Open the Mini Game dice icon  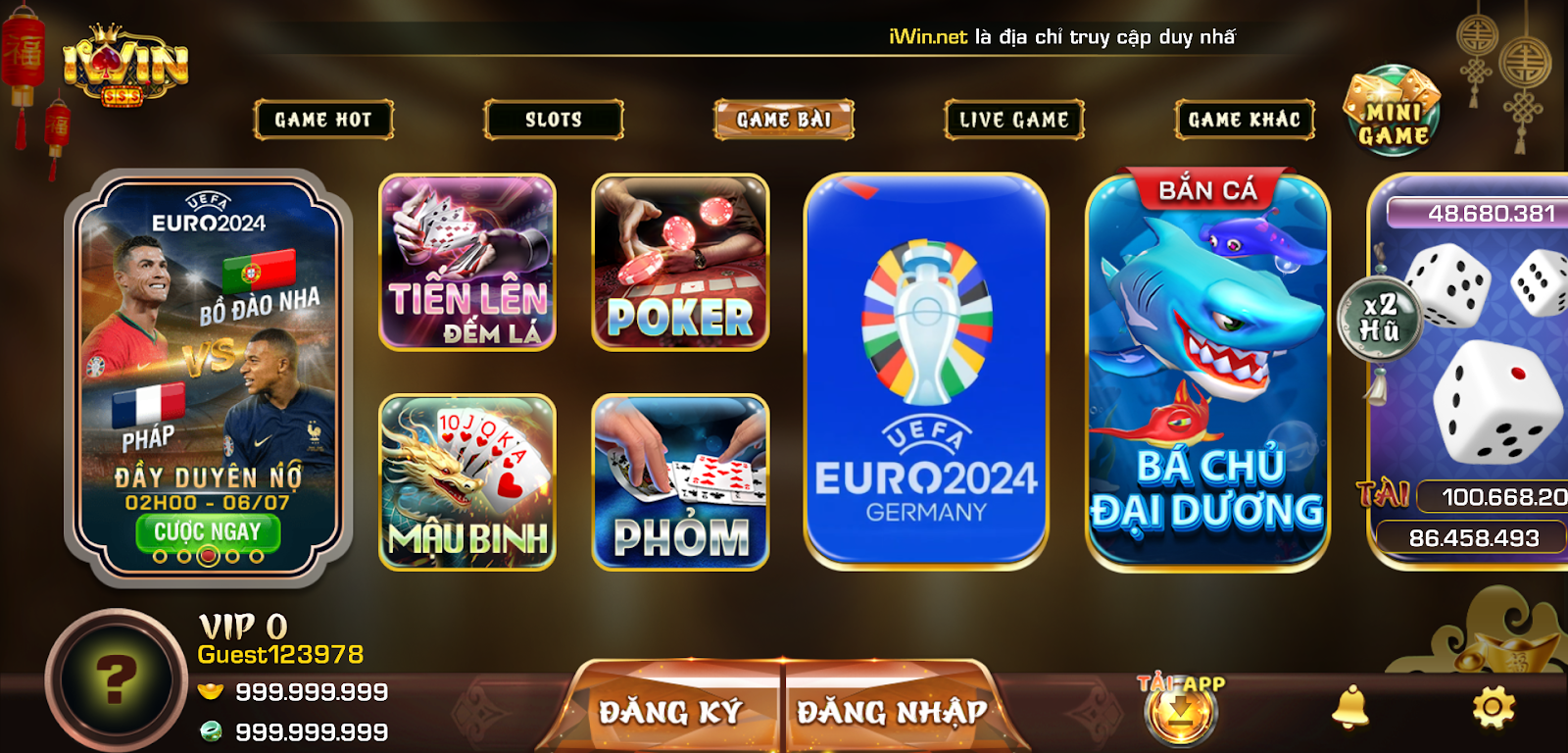[1392, 110]
